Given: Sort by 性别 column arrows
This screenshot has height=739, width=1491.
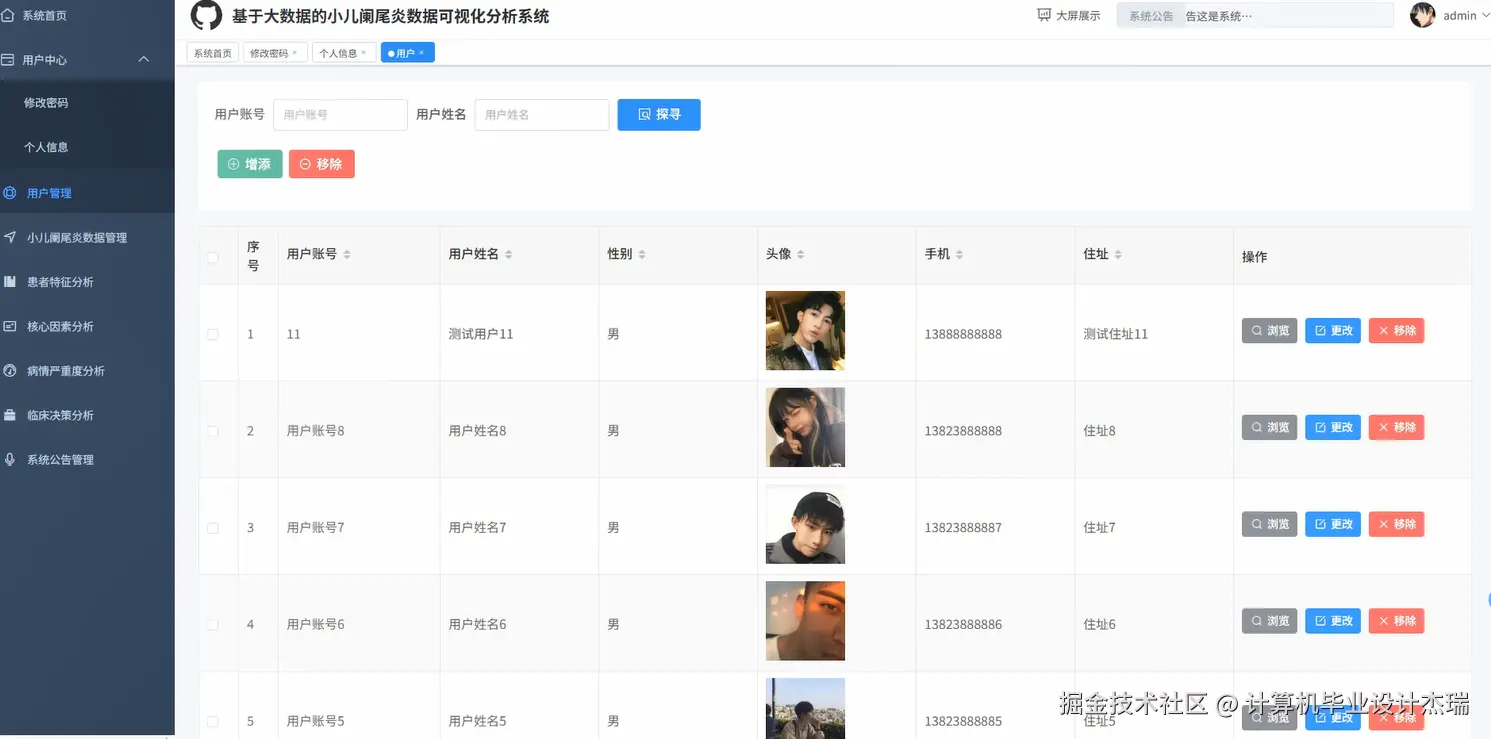Looking at the screenshot, I should 642,255.
